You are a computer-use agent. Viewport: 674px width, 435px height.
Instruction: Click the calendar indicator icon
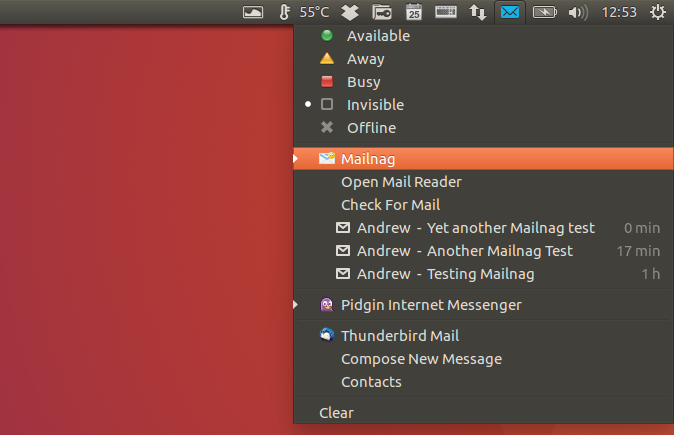coord(414,12)
